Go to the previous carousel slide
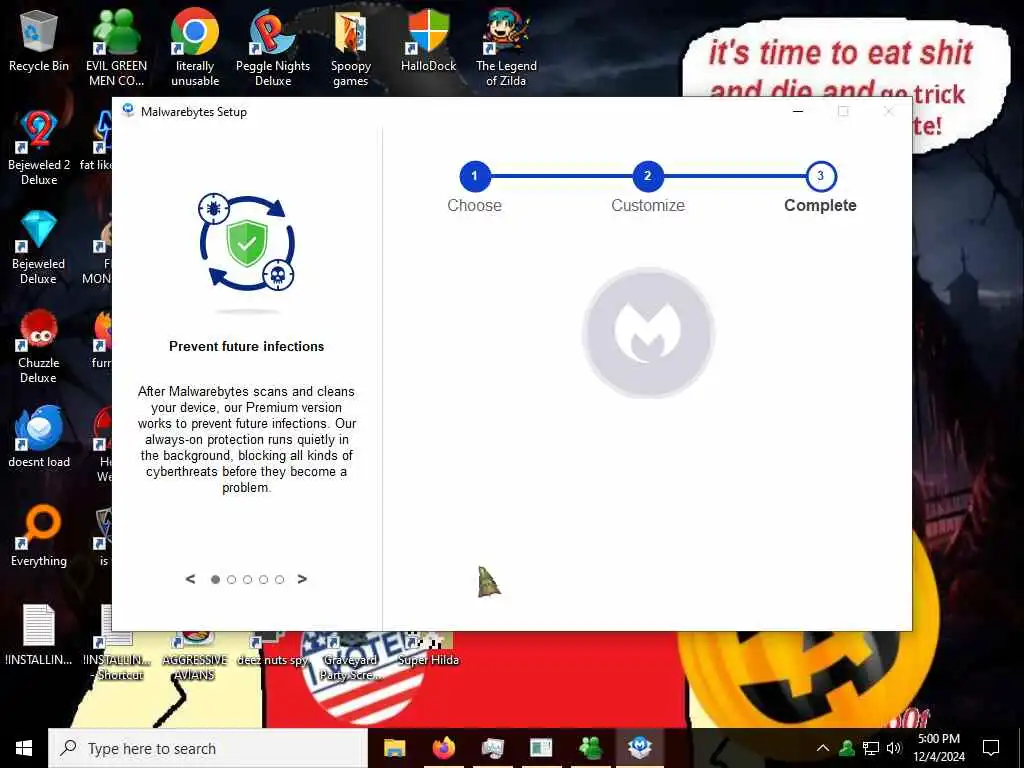1024x768 pixels. pyautogui.click(x=190, y=579)
